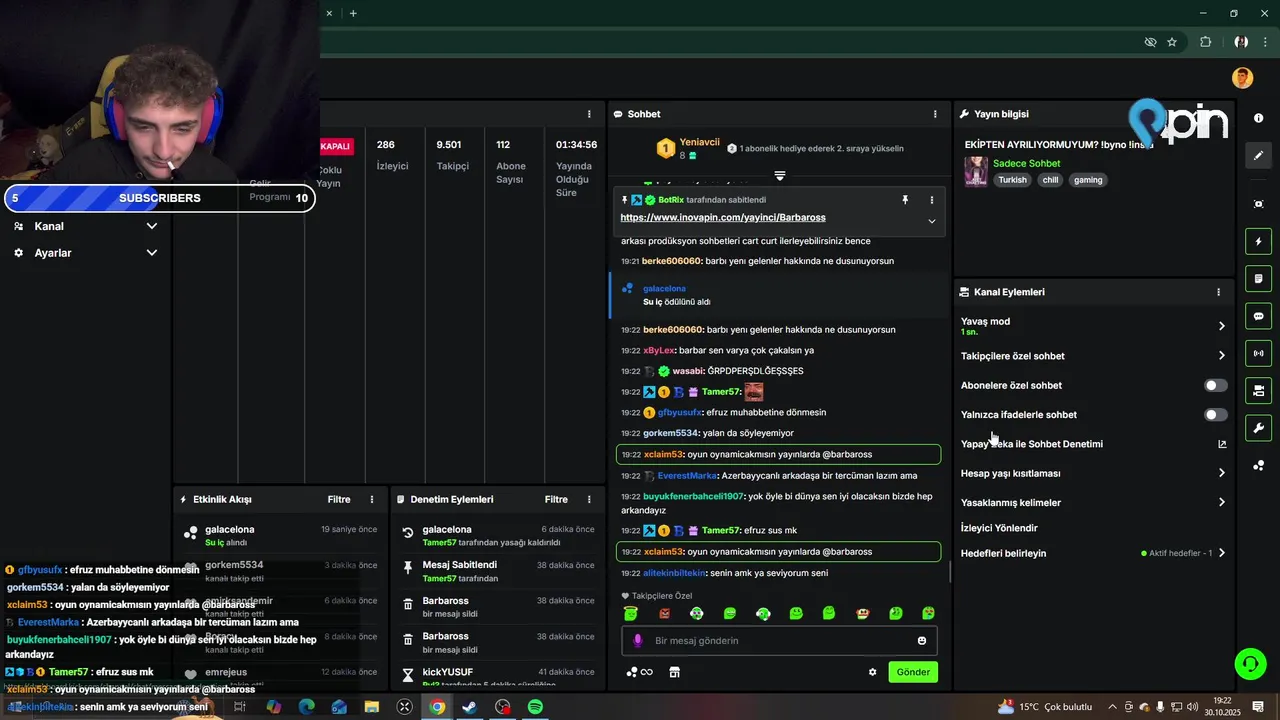Click the pencil edit icon in sidebar
Screen dimensions: 1280x720
point(1258,156)
